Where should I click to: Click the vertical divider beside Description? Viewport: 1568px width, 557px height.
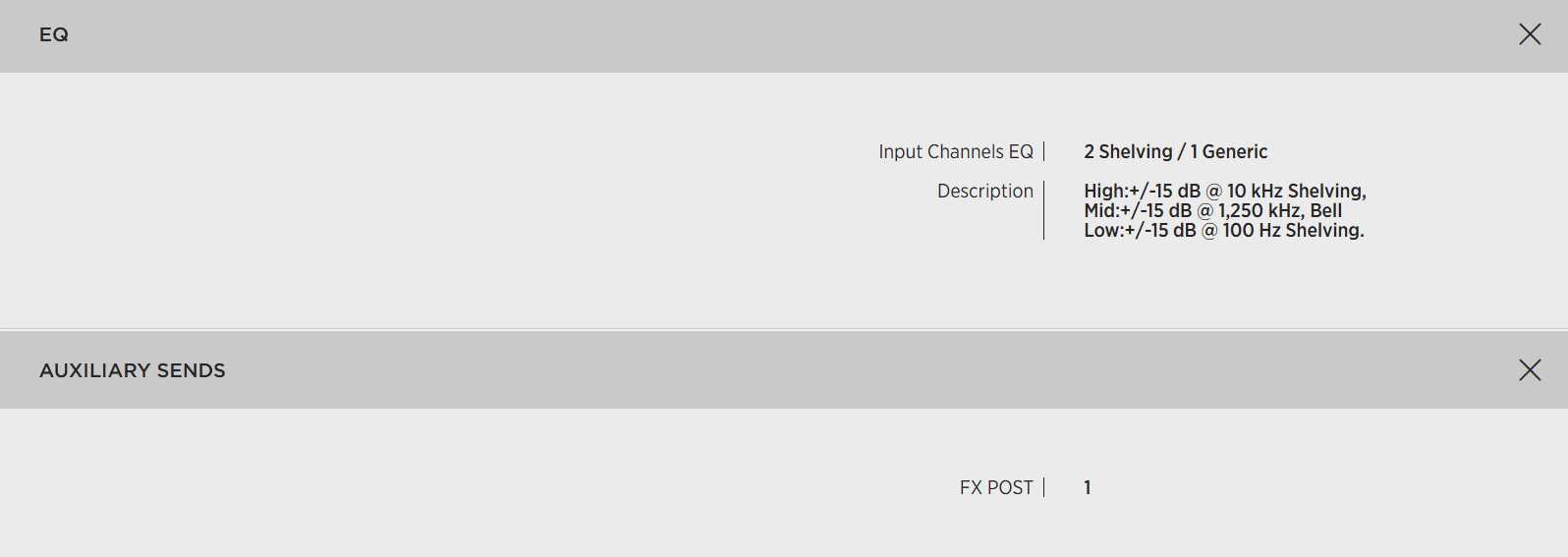tap(1043, 210)
